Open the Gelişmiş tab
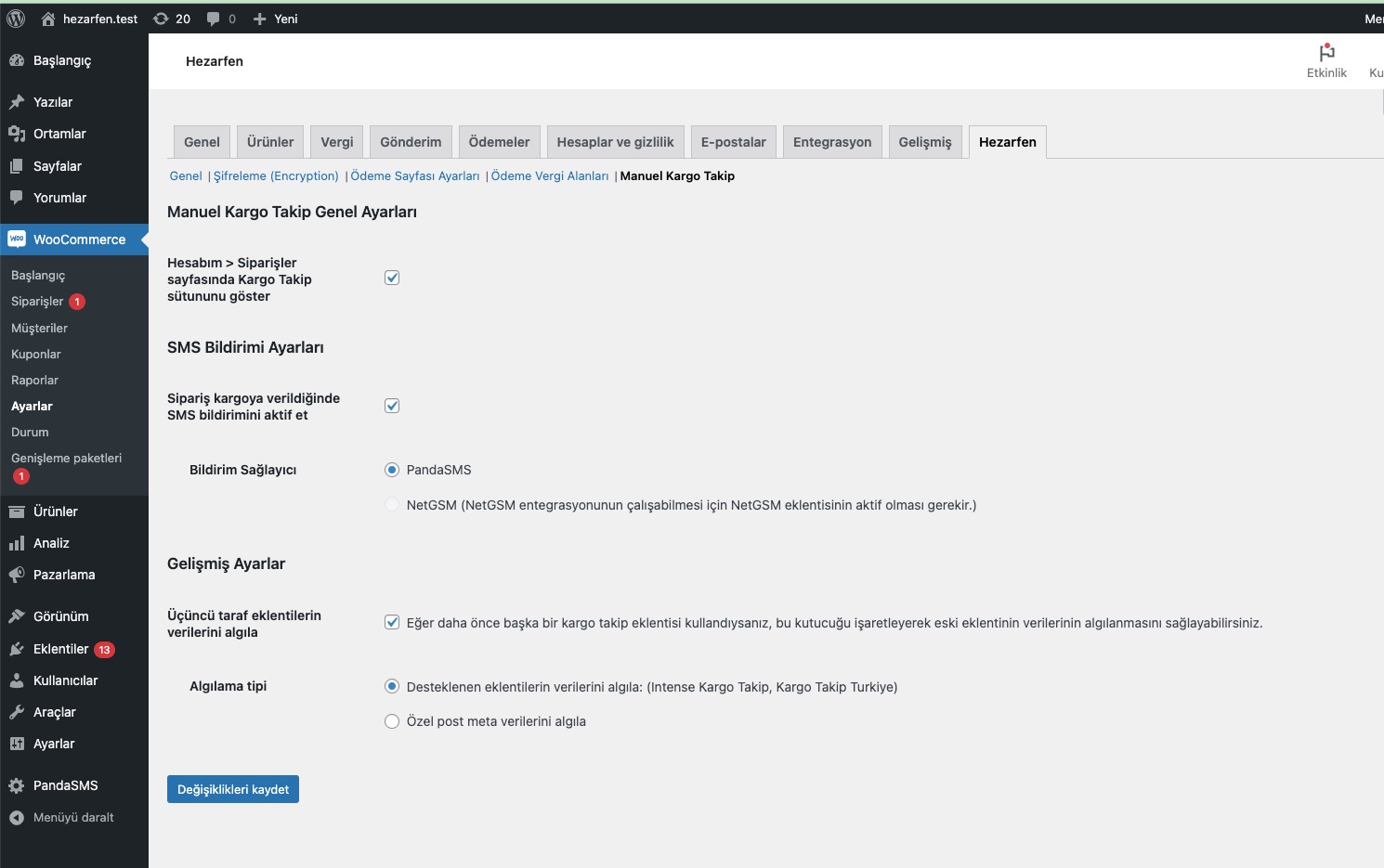 click(925, 142)
